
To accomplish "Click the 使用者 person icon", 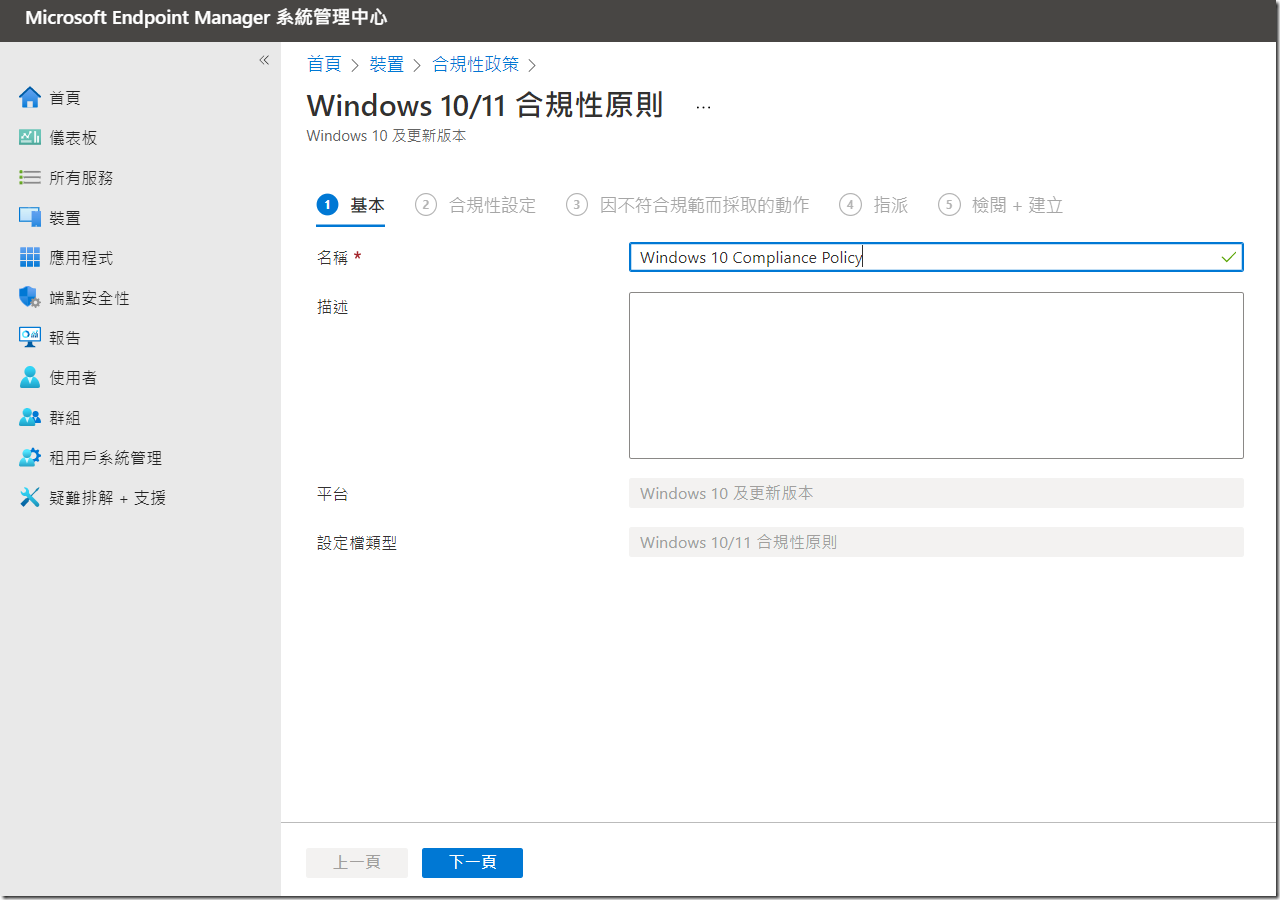I will [30, 378].
